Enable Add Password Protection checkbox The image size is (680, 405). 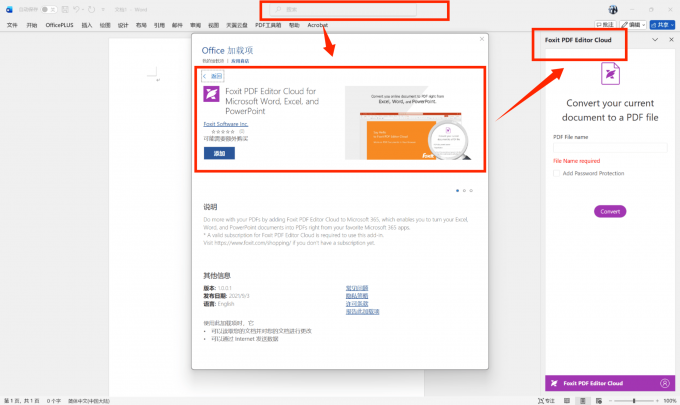(556, 173)
